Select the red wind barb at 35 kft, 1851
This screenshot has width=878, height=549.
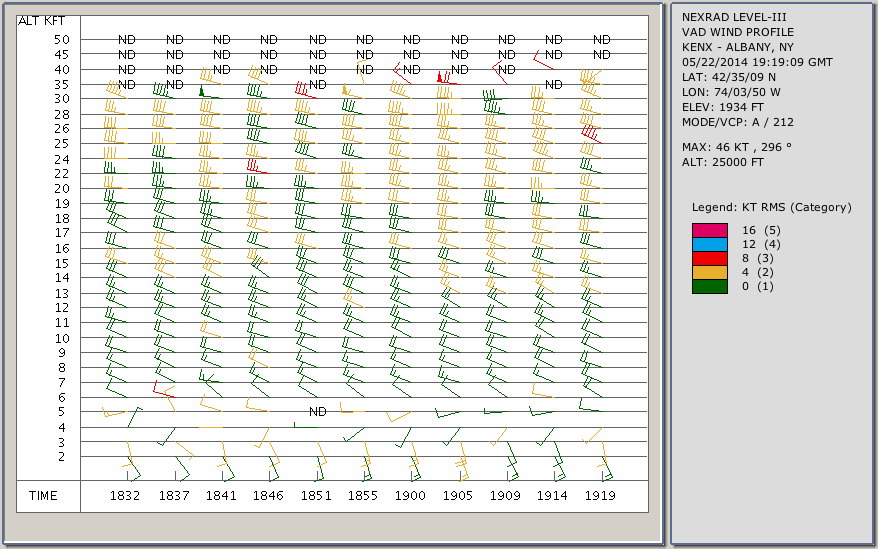[303, 90]
